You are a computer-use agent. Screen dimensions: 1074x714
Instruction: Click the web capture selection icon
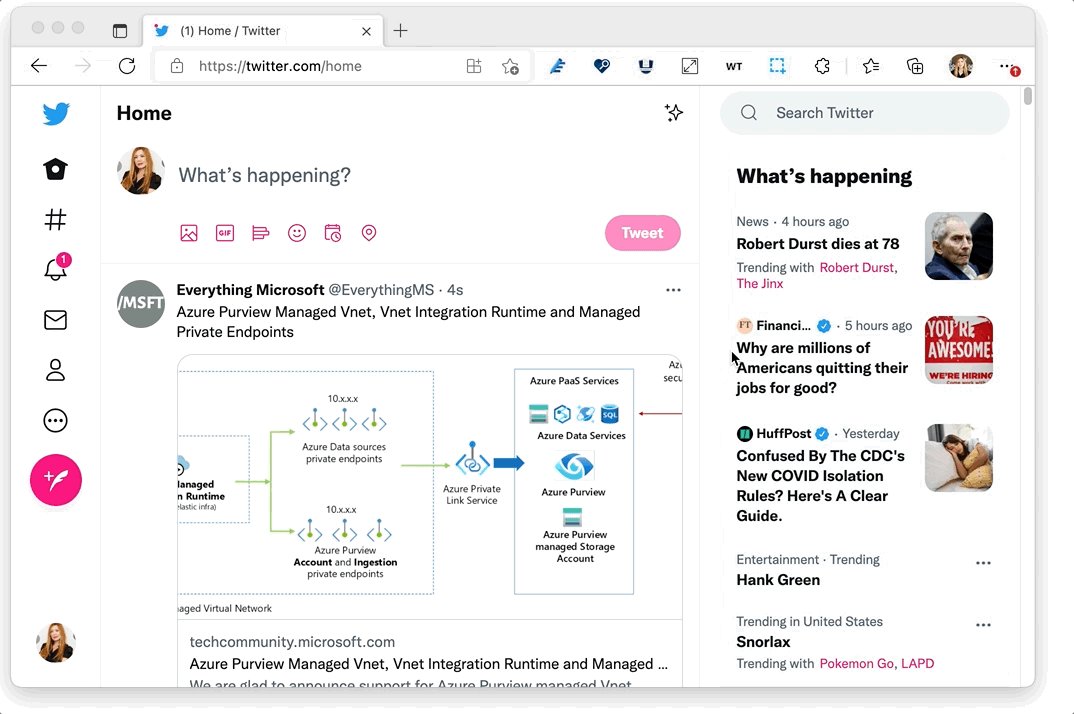click(777, 66)
